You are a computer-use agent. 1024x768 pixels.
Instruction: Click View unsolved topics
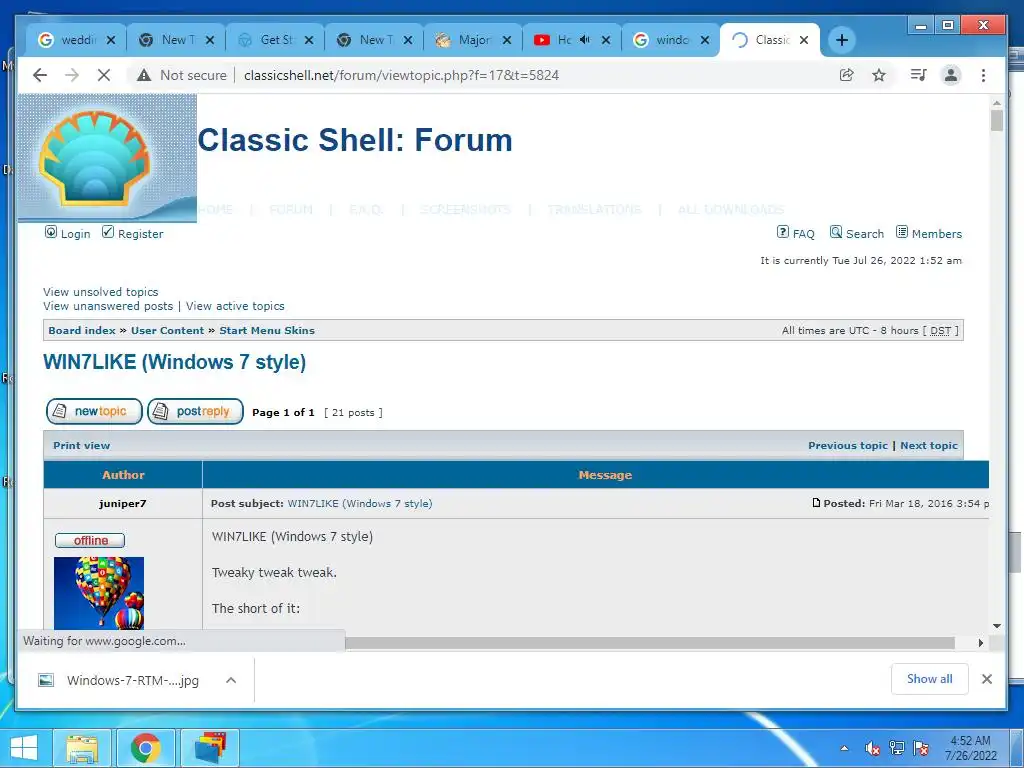pyautogui.click(x=101, y=292)
